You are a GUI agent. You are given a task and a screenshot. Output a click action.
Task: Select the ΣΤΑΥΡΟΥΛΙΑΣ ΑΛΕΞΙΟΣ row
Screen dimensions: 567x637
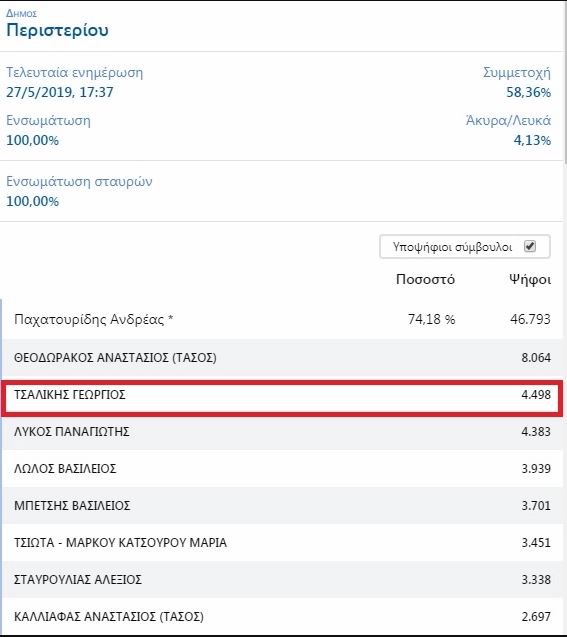click(282, 579)
